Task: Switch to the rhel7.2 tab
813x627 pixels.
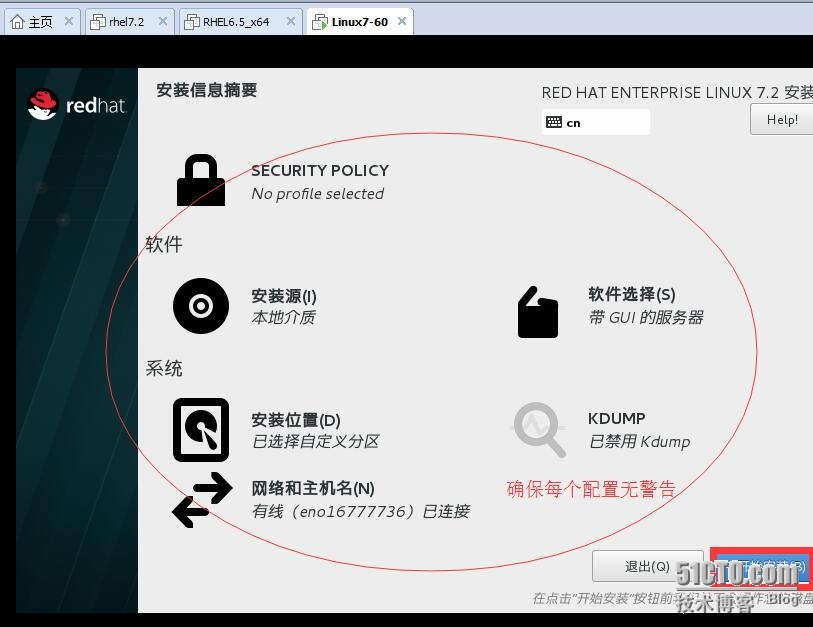Action: tap(129, 22)
